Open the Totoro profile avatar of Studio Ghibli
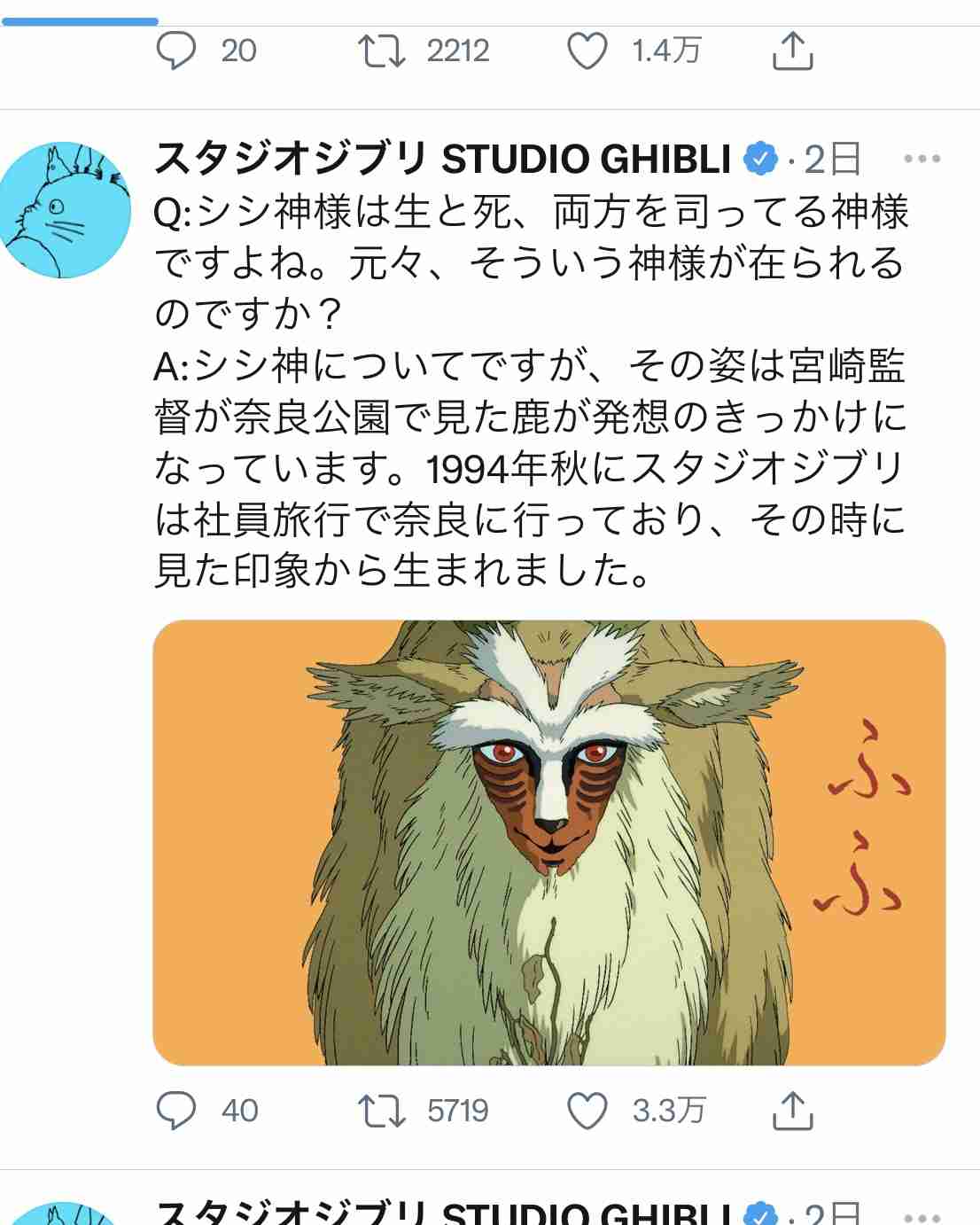Image resolution: width=980 pixels, height=1225 pixels. pyautogui.click(x=66, y=210)
